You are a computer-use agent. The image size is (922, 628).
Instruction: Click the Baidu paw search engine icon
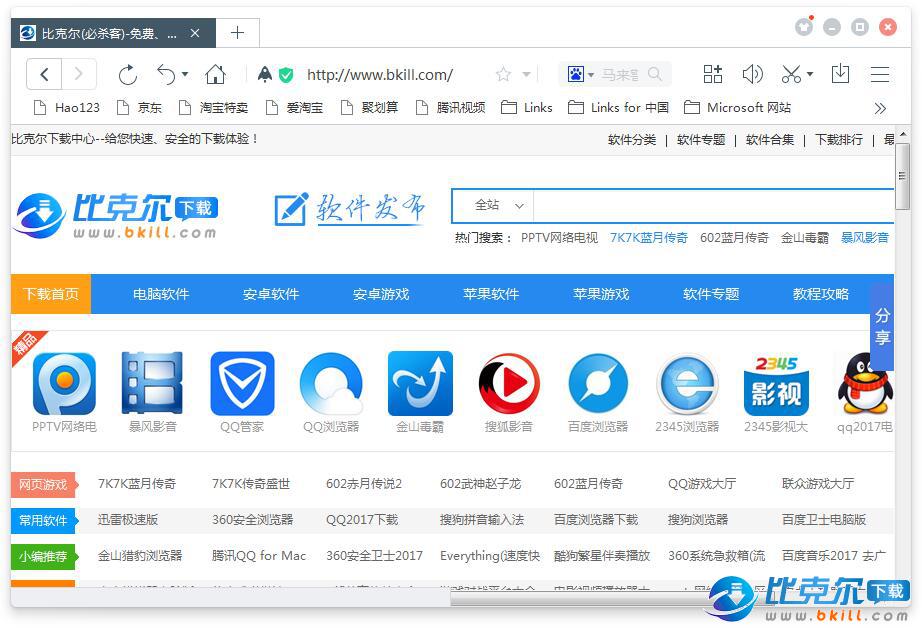tap(575, 74)
